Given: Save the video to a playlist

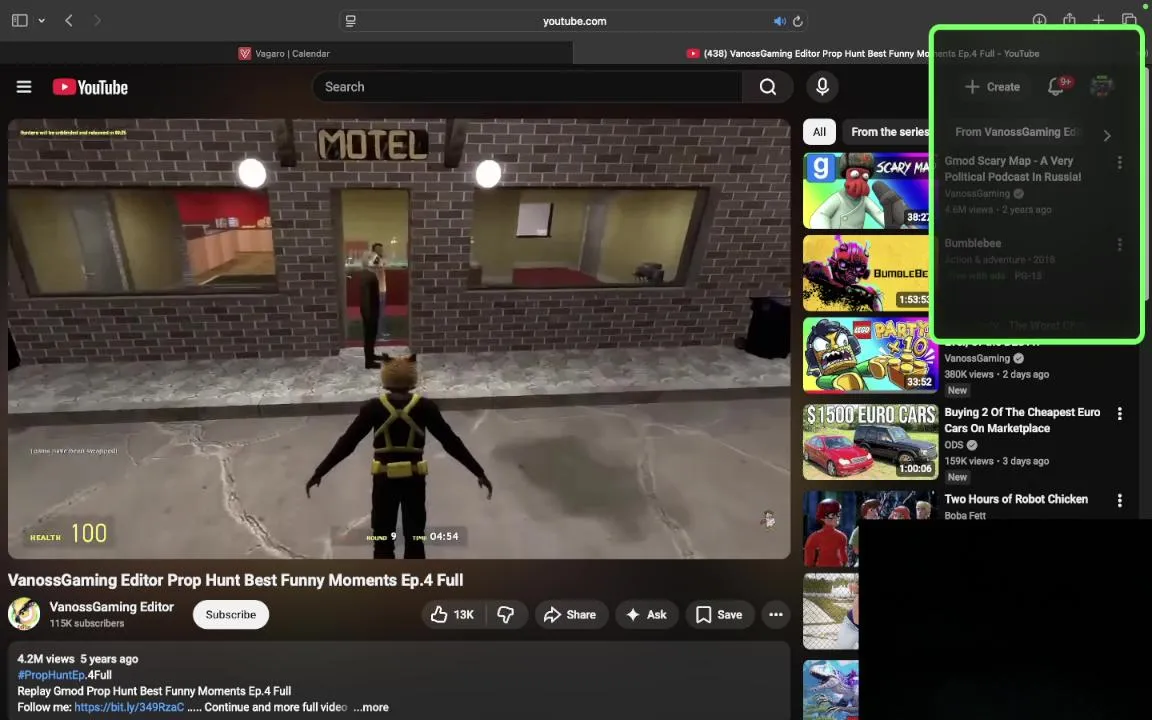Looking at the screenshot, I should (x=719, y=615).
